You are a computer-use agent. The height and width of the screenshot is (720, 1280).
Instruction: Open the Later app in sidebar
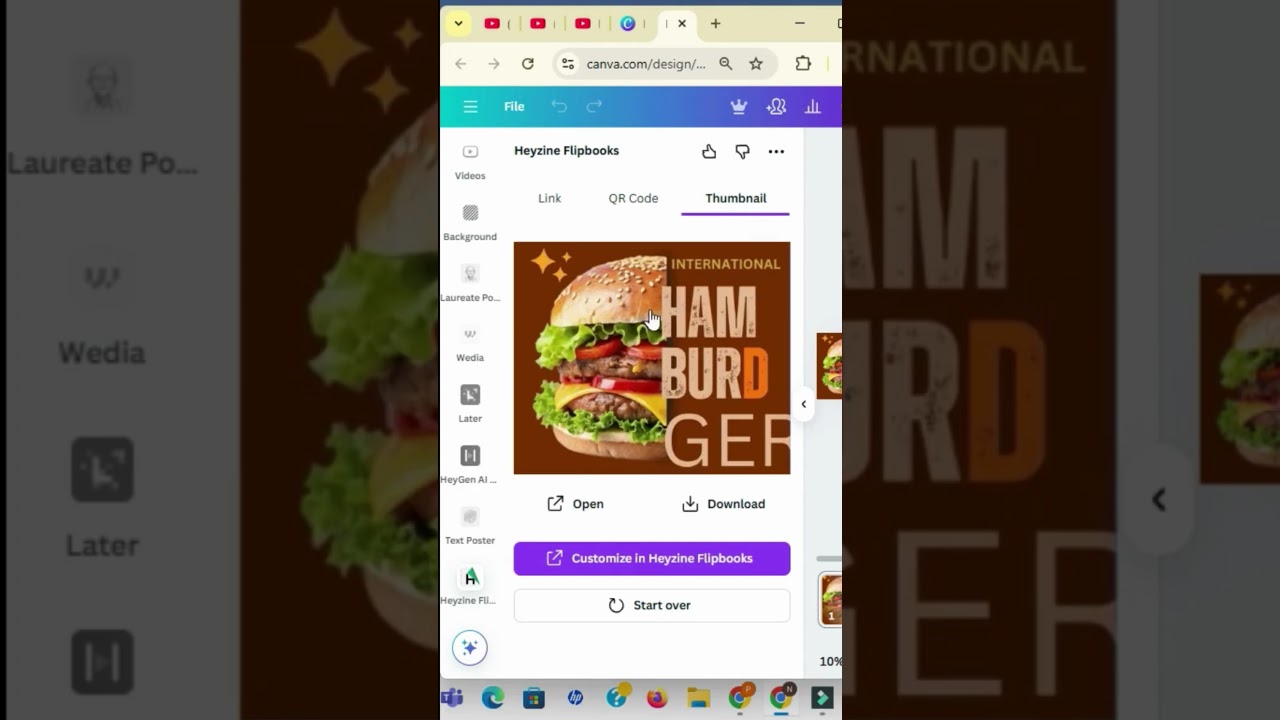[x=470, y=404]
